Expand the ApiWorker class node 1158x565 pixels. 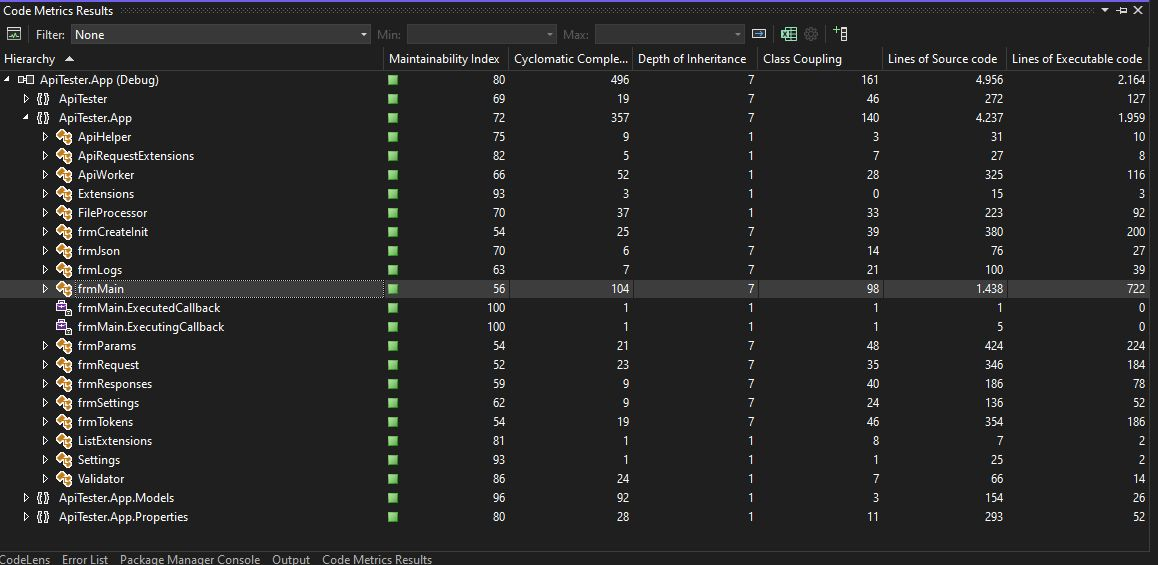[x=45, y=175]
